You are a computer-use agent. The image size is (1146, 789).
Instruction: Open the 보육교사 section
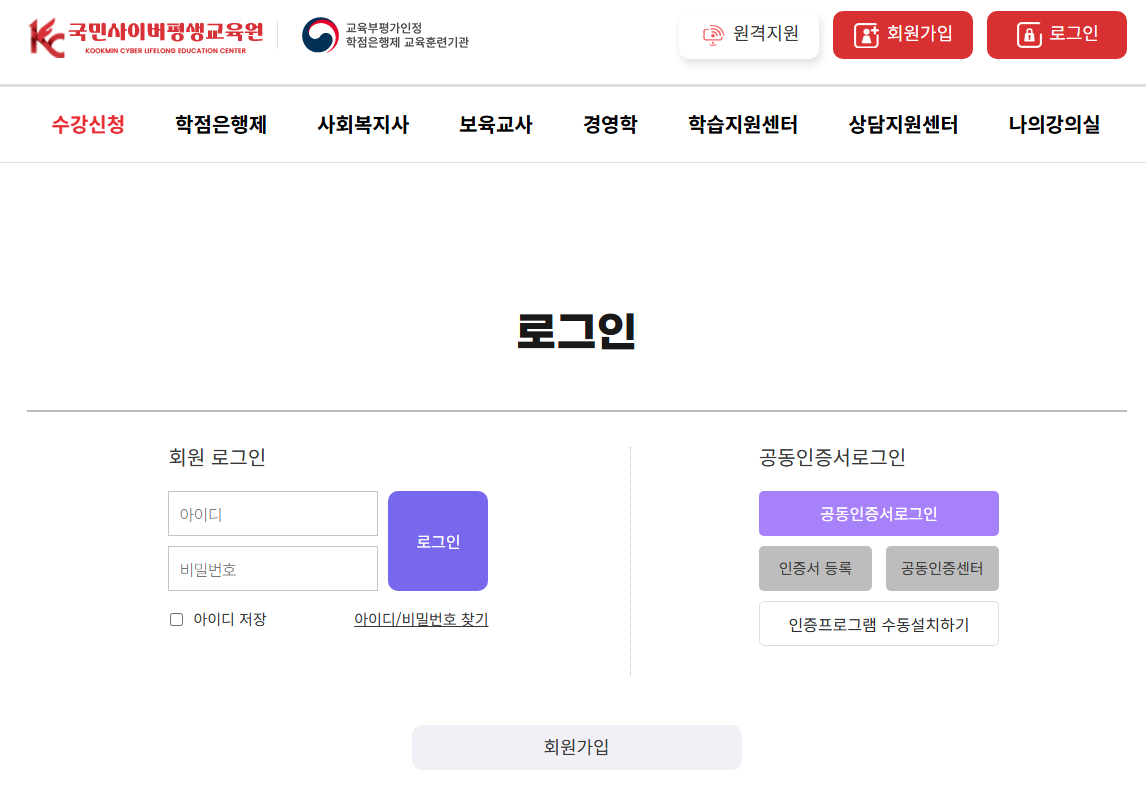tap(494, 124)
